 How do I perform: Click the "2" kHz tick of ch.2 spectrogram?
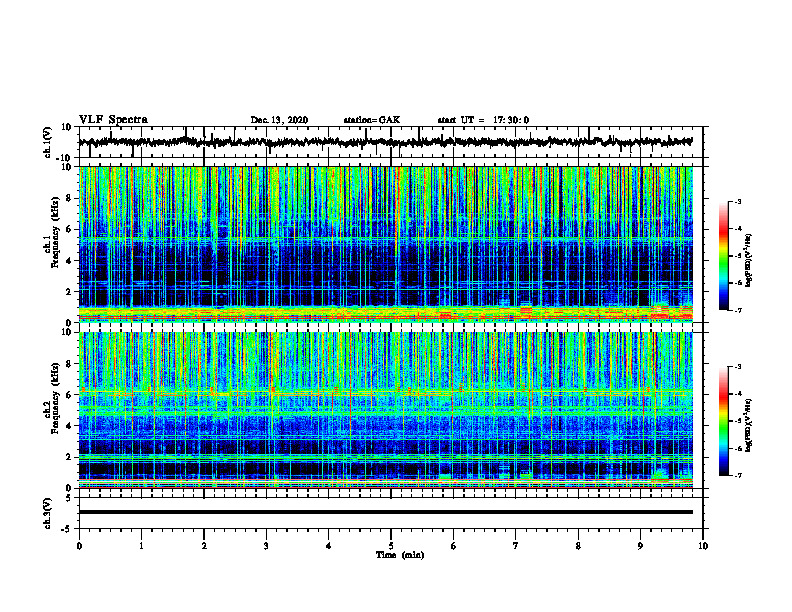tap(70, 457)
